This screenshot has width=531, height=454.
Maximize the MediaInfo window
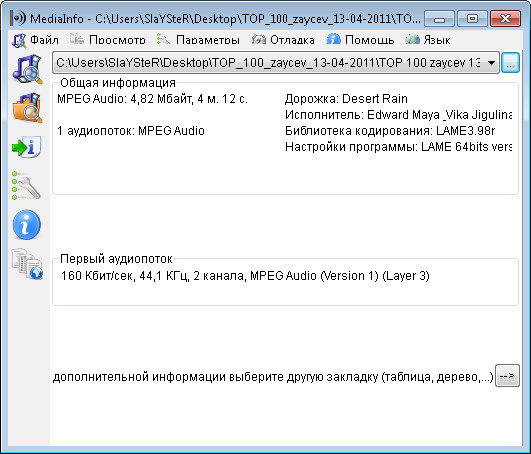[472, 19]
